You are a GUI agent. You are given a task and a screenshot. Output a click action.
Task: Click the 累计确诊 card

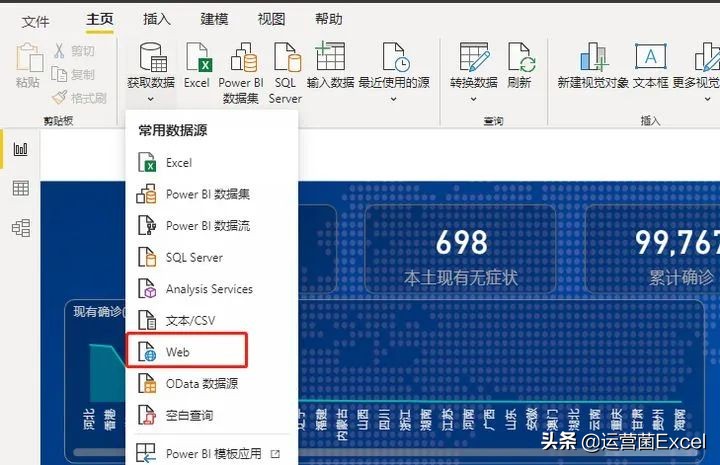[652, 249]
